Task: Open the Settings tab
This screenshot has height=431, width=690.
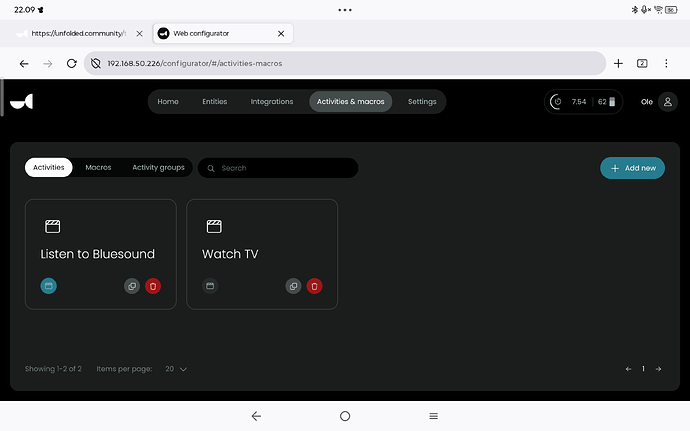Action: (422, 102)
